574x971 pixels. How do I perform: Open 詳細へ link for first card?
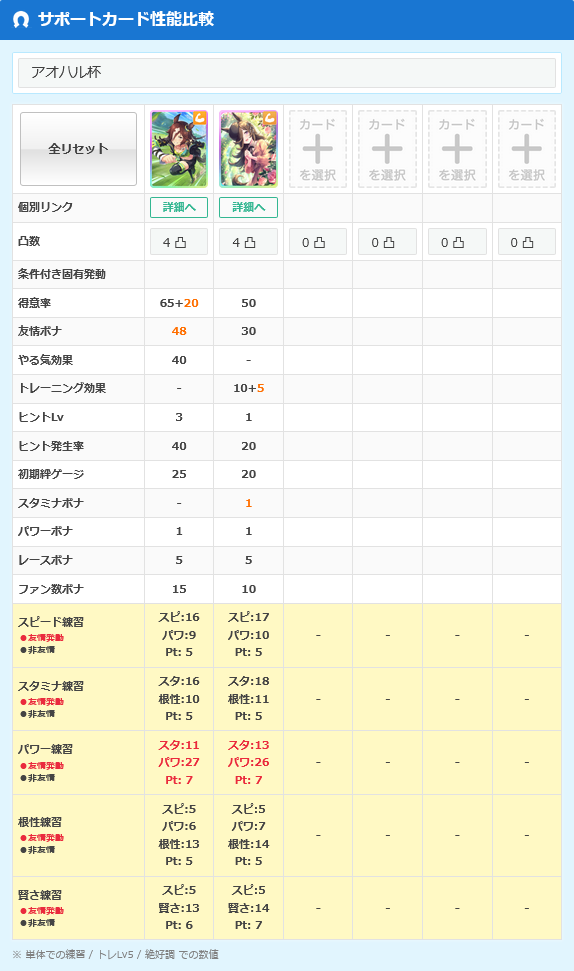[x=179, y=207]
